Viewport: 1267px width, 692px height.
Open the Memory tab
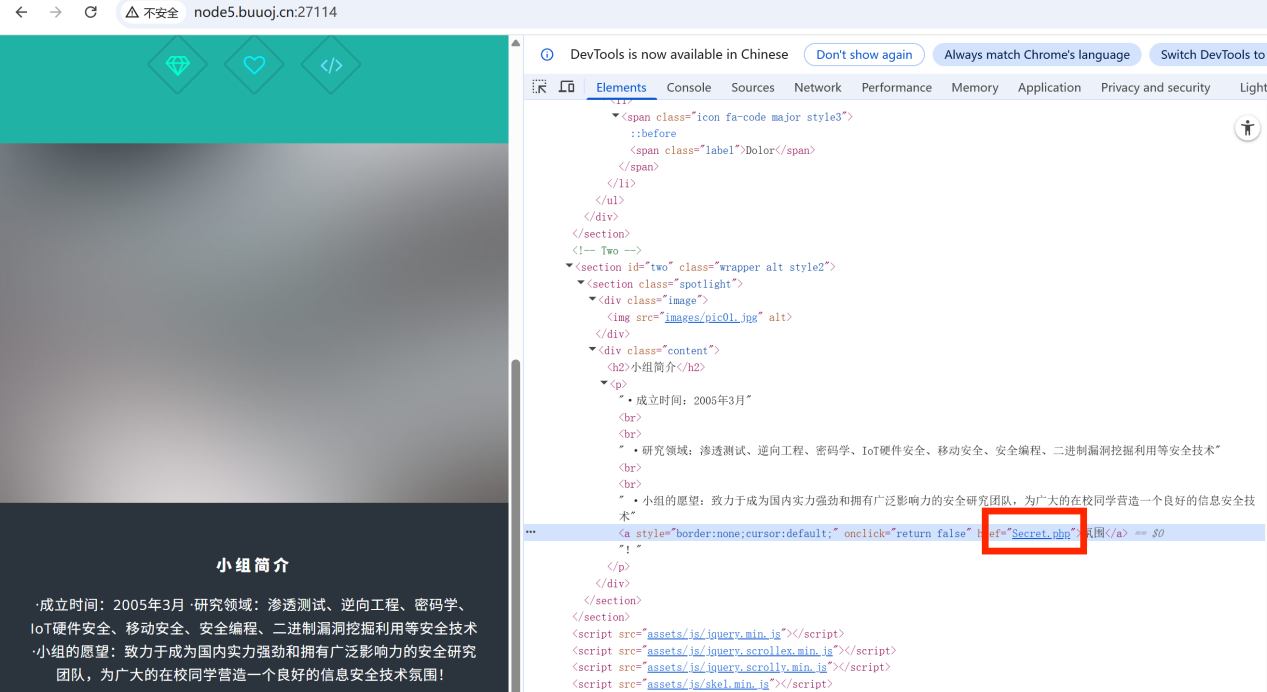click(975, 87)
